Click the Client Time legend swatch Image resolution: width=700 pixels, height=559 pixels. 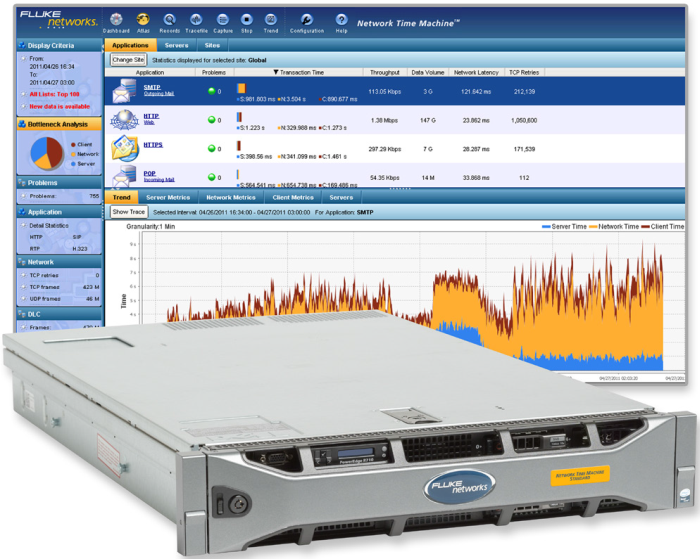[x=646, y=227]
